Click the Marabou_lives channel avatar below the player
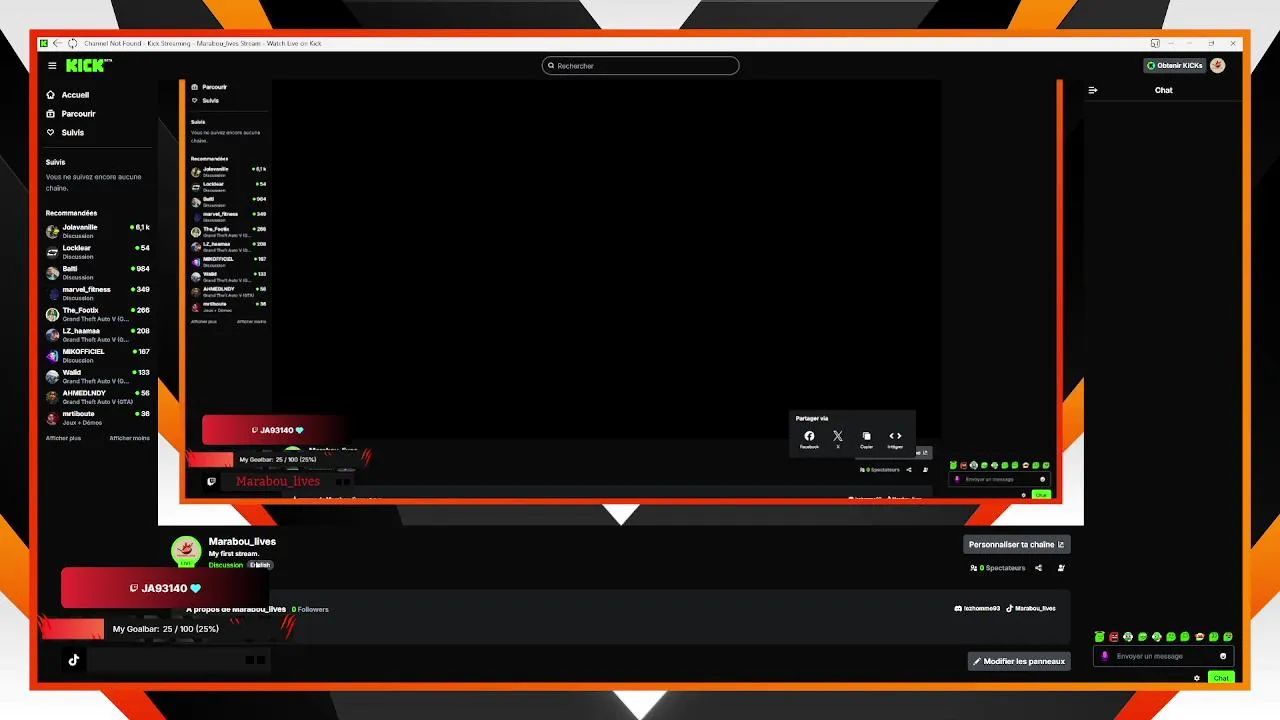 point(185,551)
